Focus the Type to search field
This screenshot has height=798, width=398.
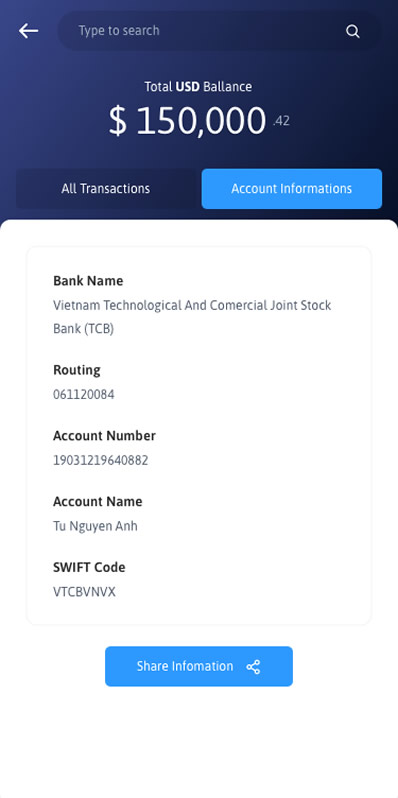[219, 31]
